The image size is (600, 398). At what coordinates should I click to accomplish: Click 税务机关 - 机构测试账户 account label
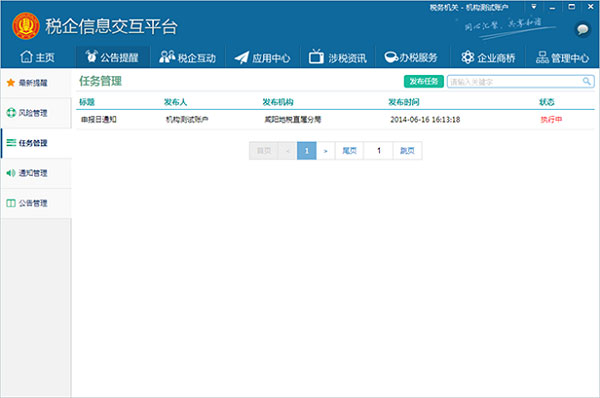(x=469, y=7)
